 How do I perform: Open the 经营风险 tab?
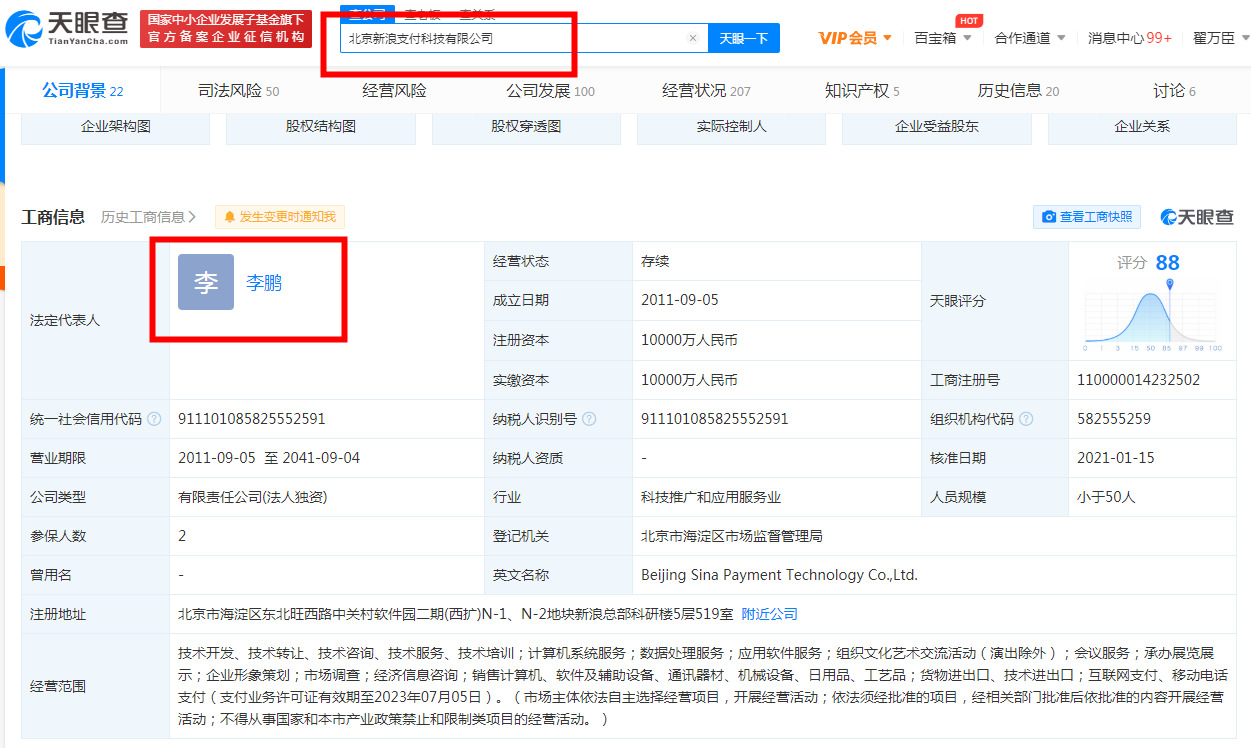coord(394,91)
